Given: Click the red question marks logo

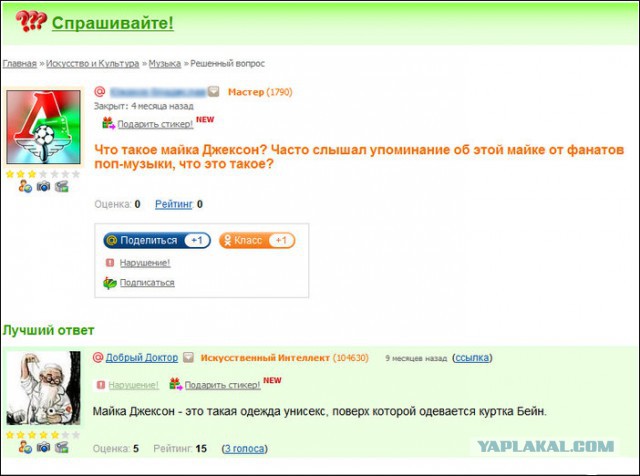Looking at the screenshot, I should point(31,21).
